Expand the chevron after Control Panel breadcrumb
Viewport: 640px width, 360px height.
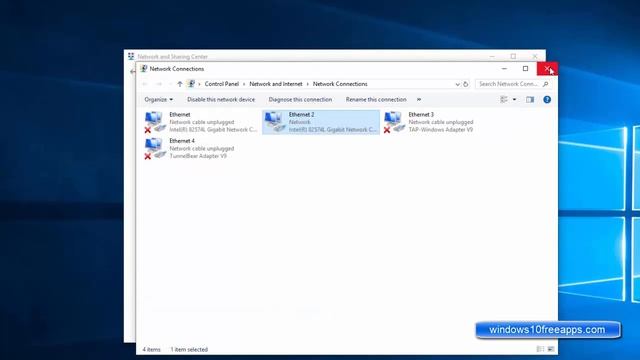pyautogui.click(x=244, y=84)
